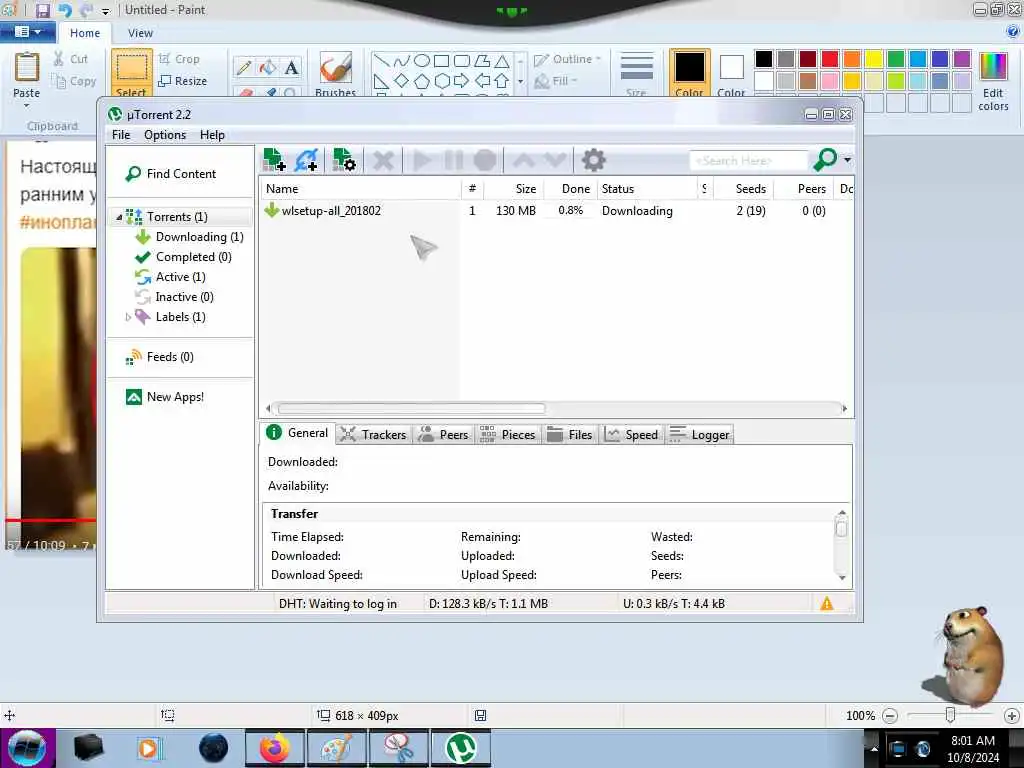
Task: Click Paint Edit colors button
Action: pos(993,82)
